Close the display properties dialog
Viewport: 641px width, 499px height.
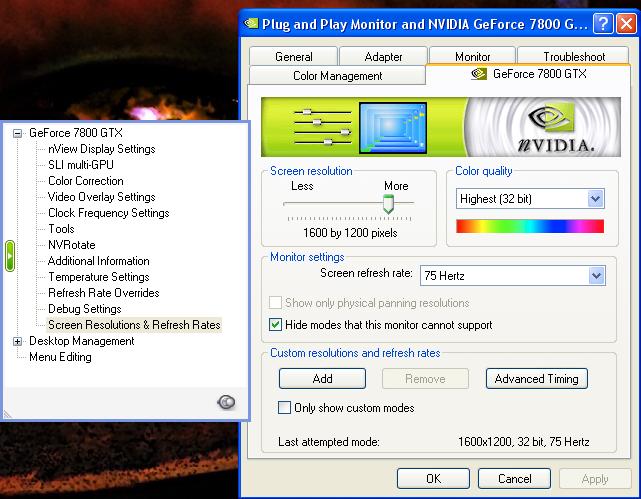click(626, 23)
